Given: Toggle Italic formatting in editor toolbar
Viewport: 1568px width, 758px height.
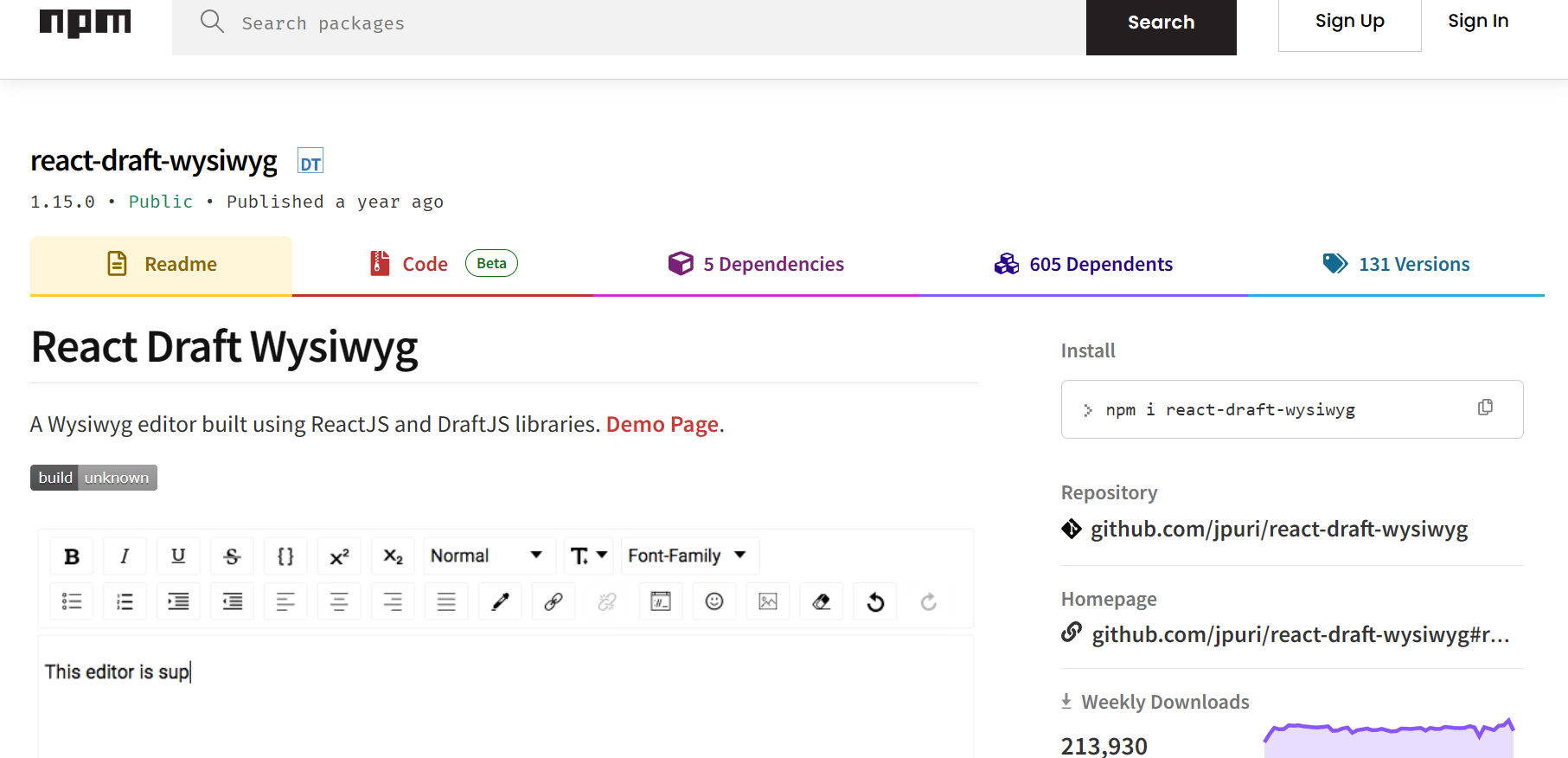Looking at the screenshot, I should [125, 556].
